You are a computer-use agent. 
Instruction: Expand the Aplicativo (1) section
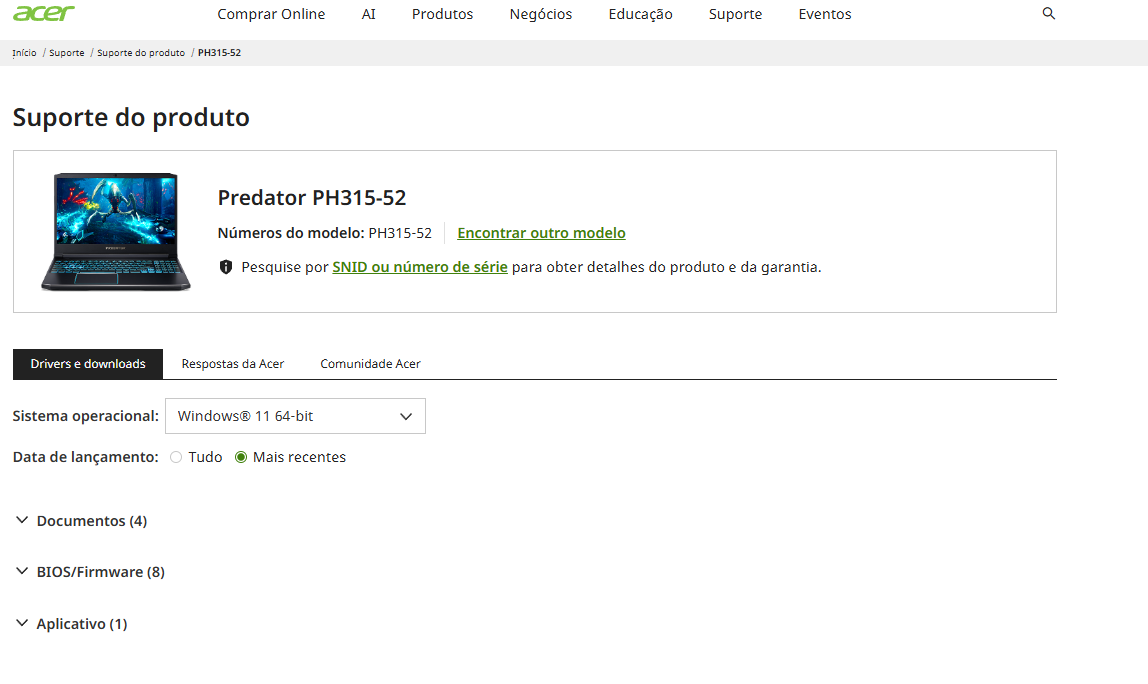click(x=72, y=624)
